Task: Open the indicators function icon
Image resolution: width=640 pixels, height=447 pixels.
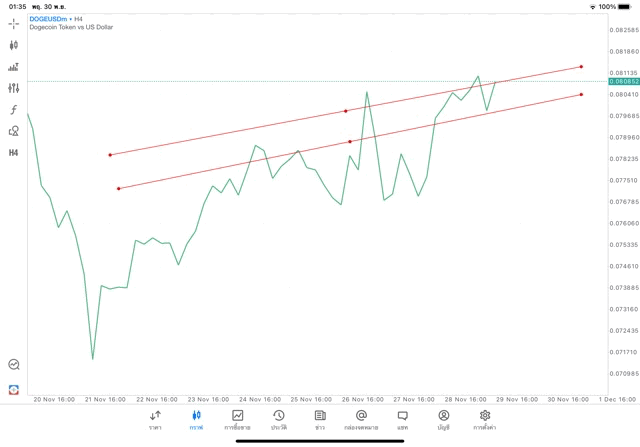Action: click(14, 110)
